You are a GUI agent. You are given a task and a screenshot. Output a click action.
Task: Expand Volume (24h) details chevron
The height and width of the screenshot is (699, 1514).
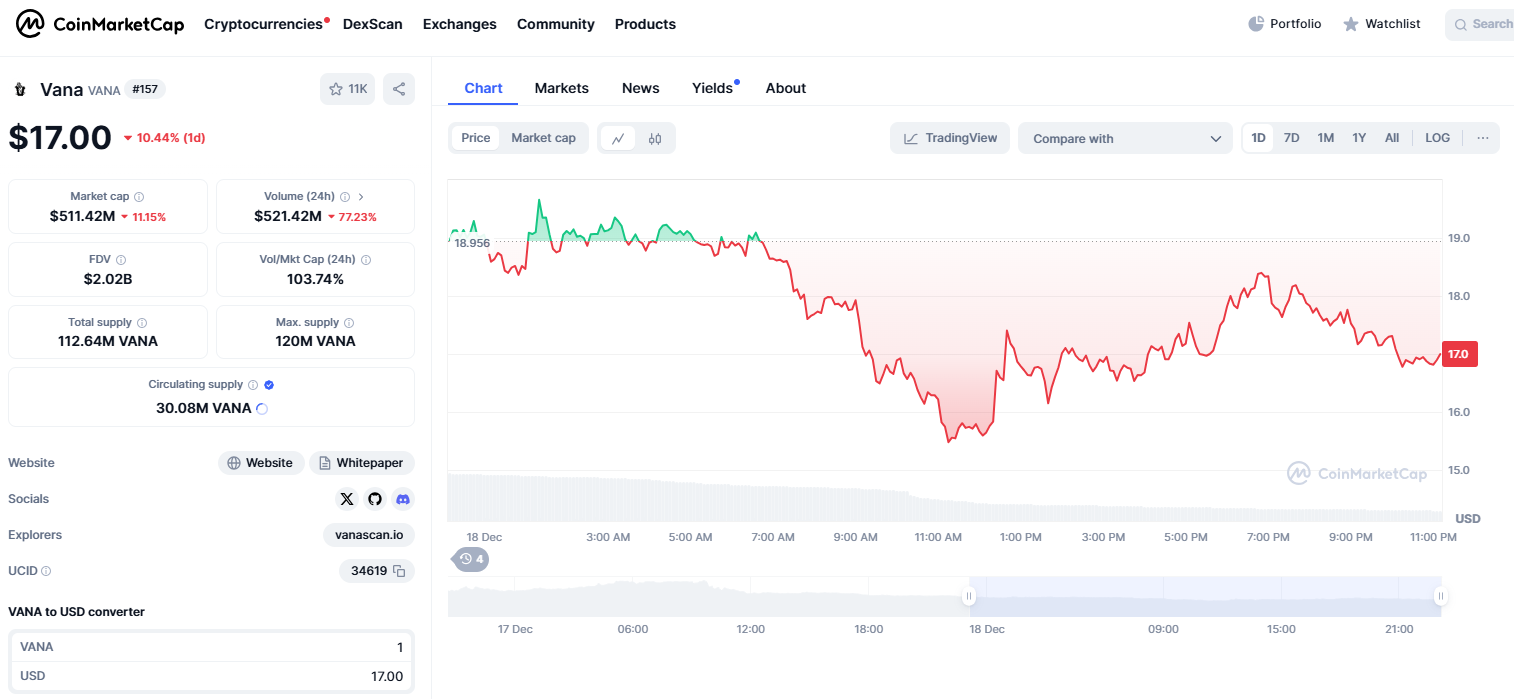[361, 197]
